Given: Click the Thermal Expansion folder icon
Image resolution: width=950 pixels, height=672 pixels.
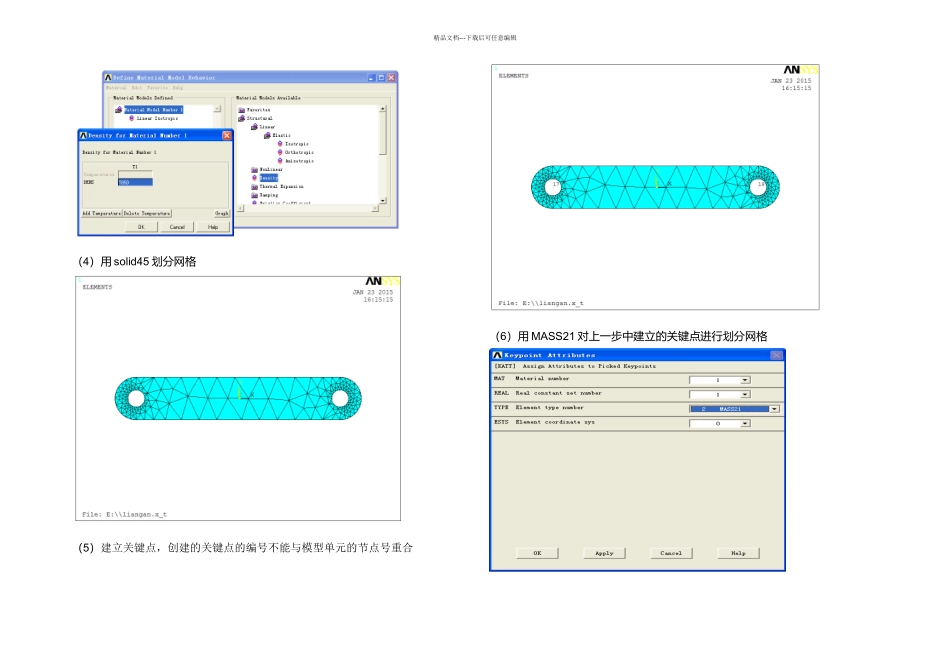Looking at the screenshot, I should click(x=254, y=187).
